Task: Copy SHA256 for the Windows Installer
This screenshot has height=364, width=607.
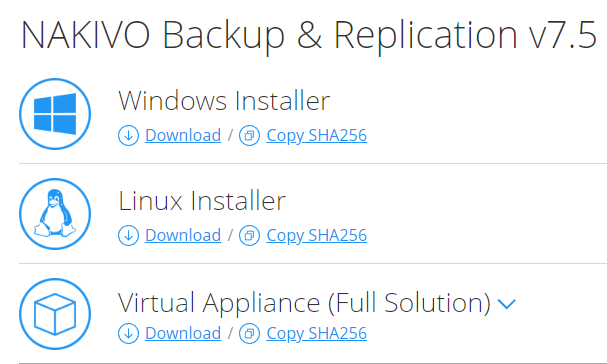Action: click(x=316, y=136)
